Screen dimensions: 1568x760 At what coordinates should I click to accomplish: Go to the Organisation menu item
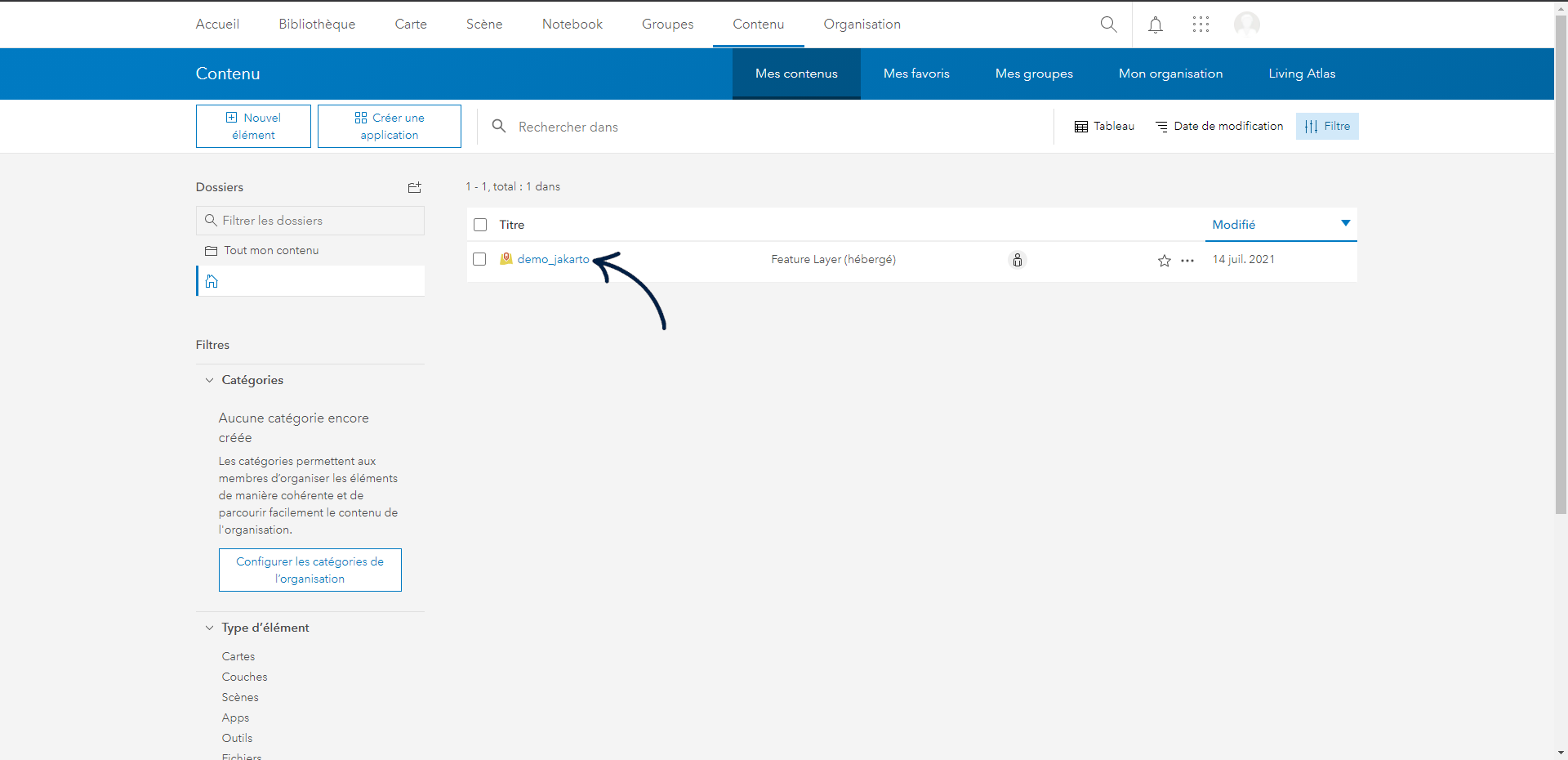point(862,25)
